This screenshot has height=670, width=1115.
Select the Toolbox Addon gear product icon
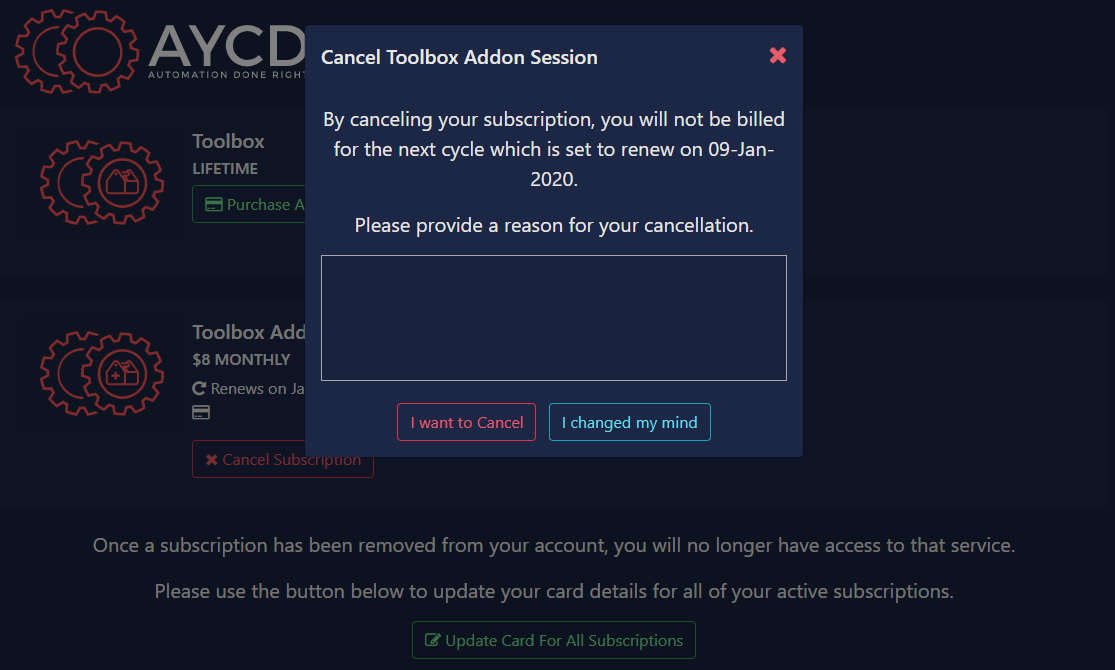point(101,372)
